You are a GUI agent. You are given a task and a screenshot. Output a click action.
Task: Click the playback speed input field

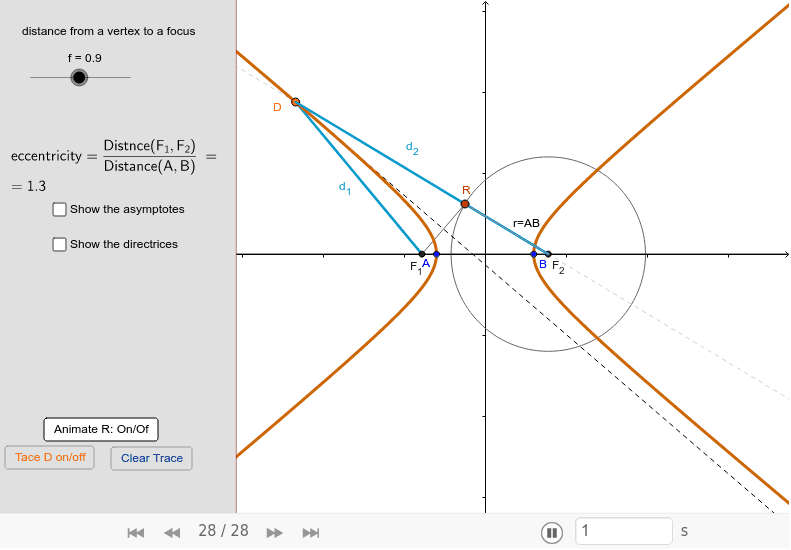pyautogui.click(x=624, y=531)
